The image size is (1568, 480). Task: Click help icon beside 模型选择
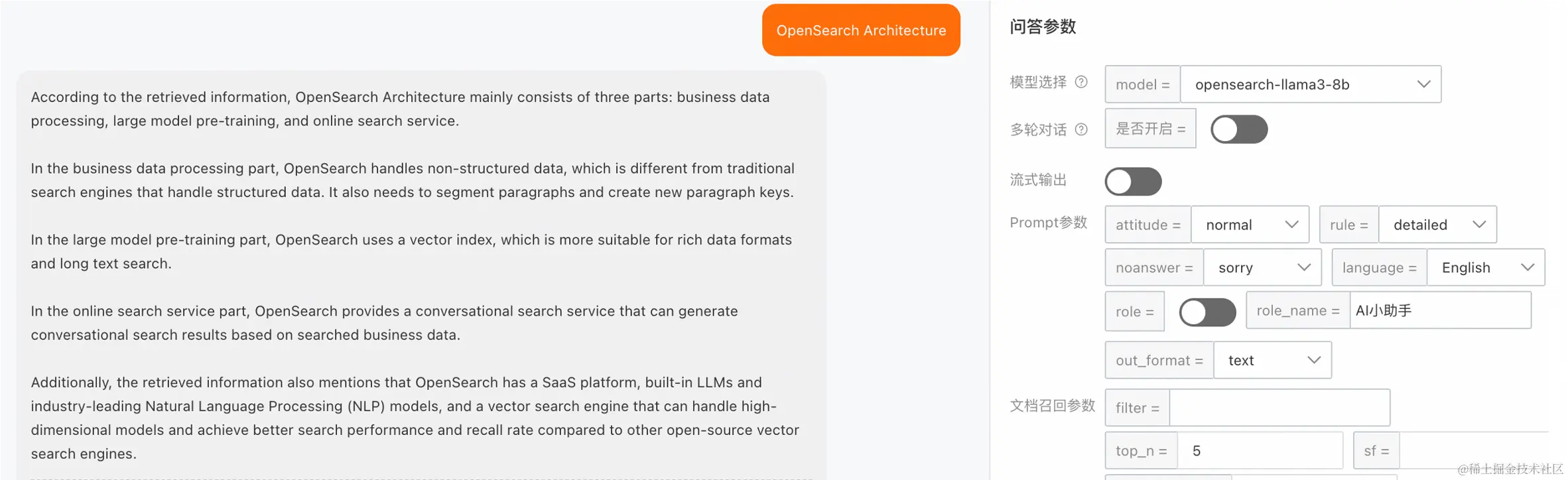[x=1081, y=82]
